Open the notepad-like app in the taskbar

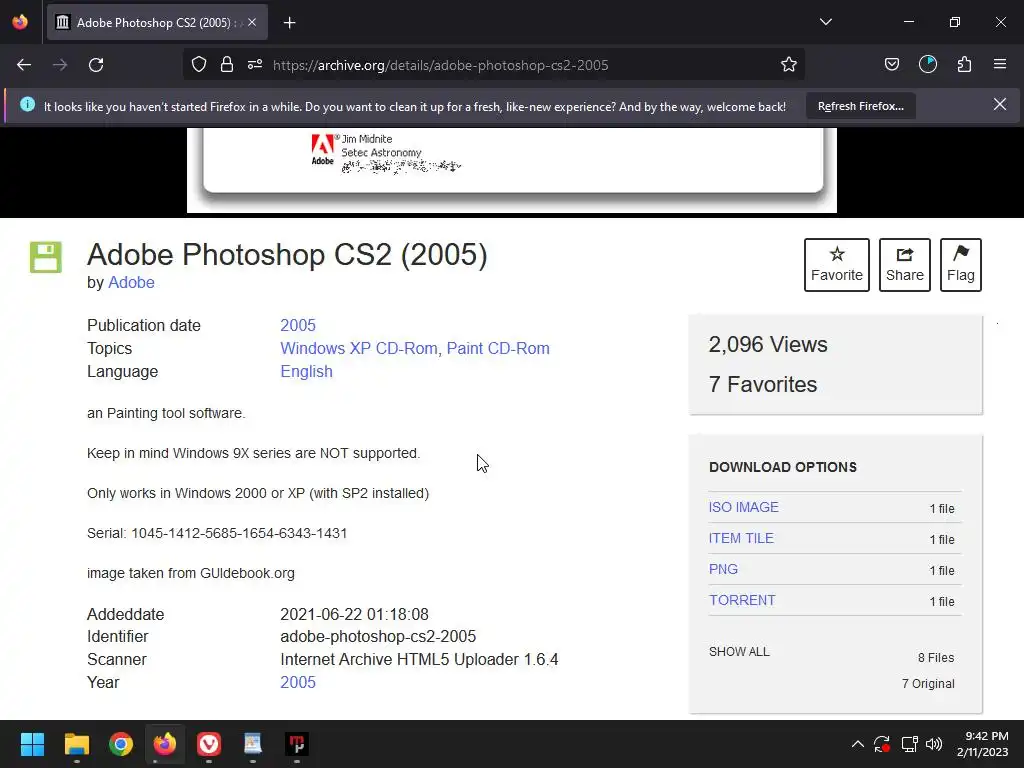coord(253,744)
